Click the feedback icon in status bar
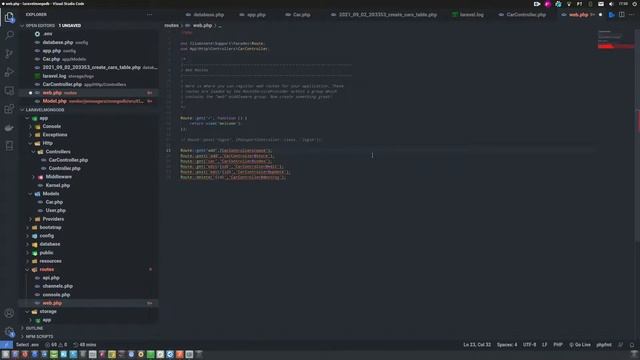640x360 pixels. 620,345
